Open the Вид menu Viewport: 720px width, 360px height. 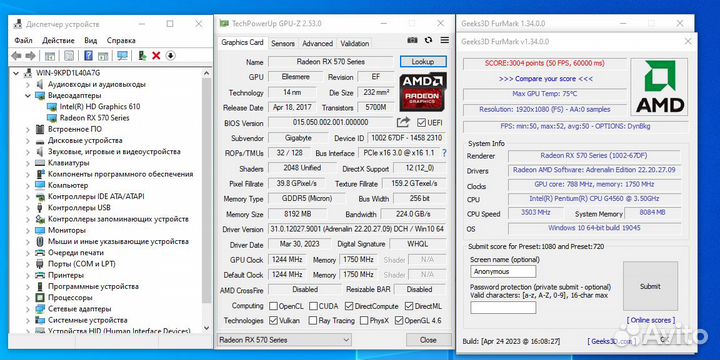point(90,40)
